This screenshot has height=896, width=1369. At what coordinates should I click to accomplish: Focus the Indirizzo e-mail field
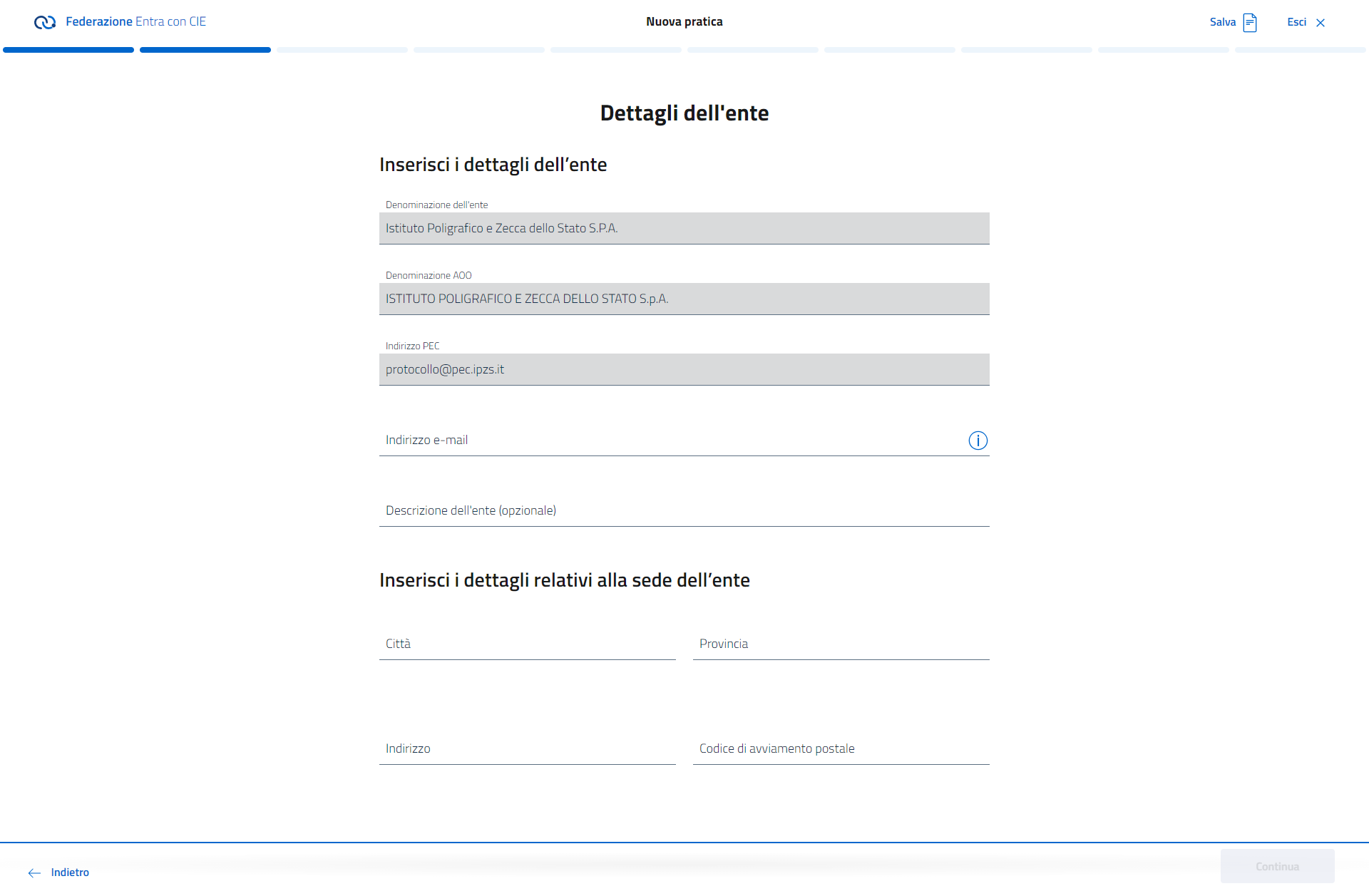(670, 441)
